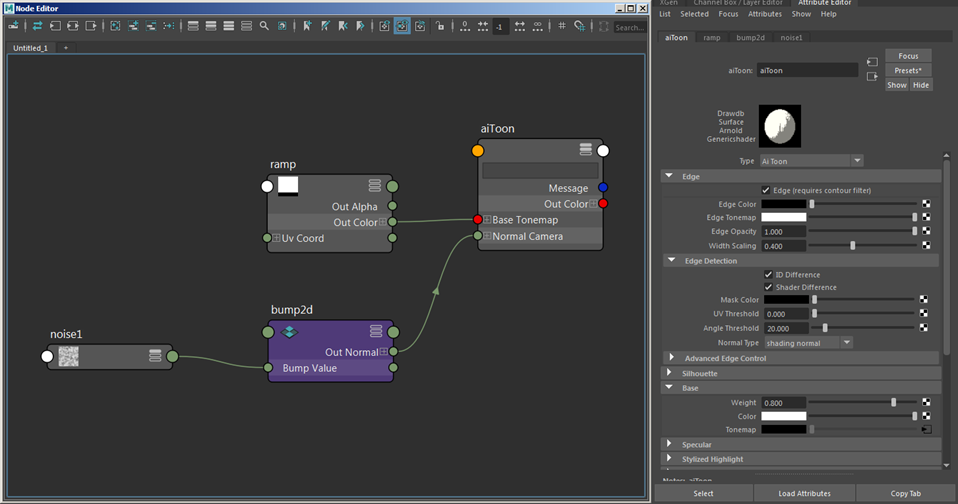This screenshot has height=504, width=958.
Task: Disable the ID Difference checkbox
Action: point(768,274)
